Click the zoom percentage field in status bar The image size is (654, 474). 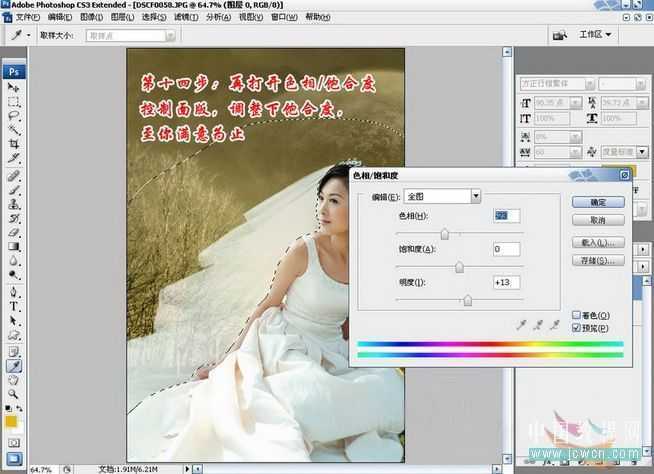click(x=43, y=469)
